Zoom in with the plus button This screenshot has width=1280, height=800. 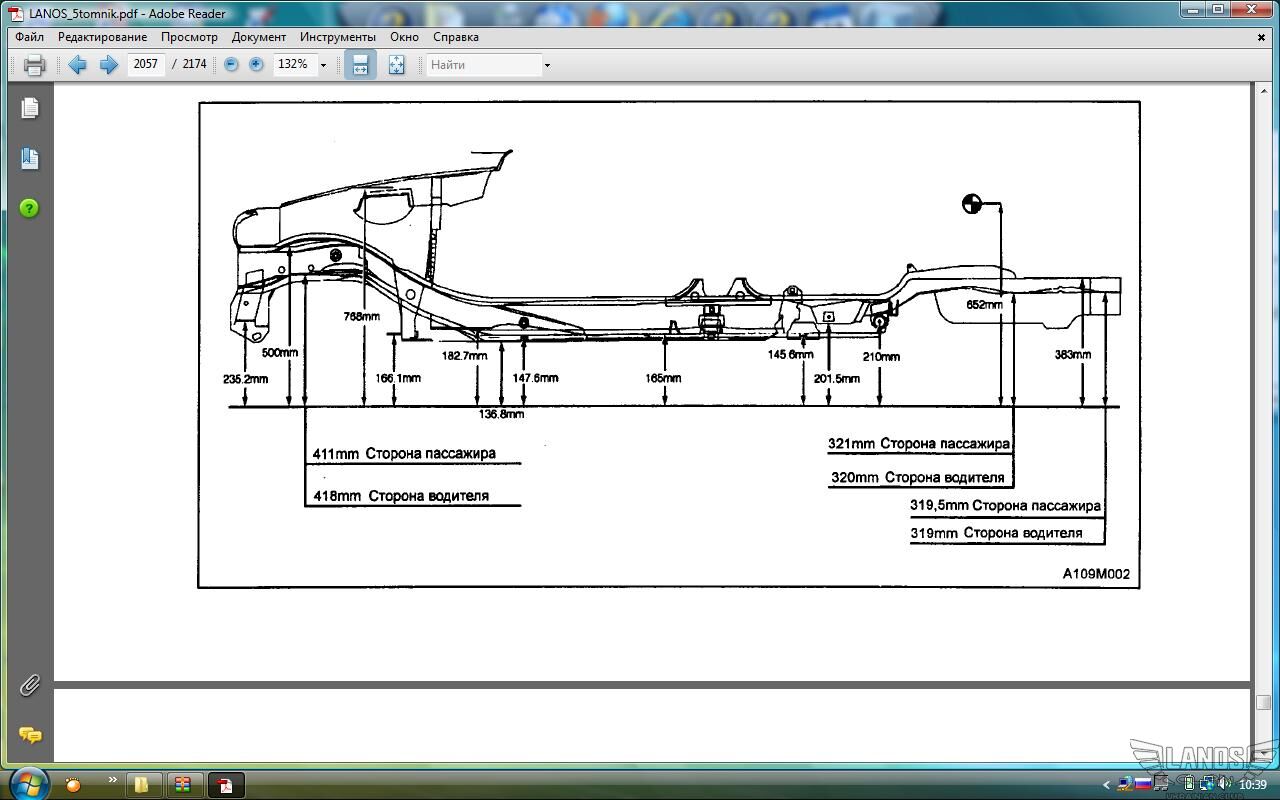coord(256,64)
